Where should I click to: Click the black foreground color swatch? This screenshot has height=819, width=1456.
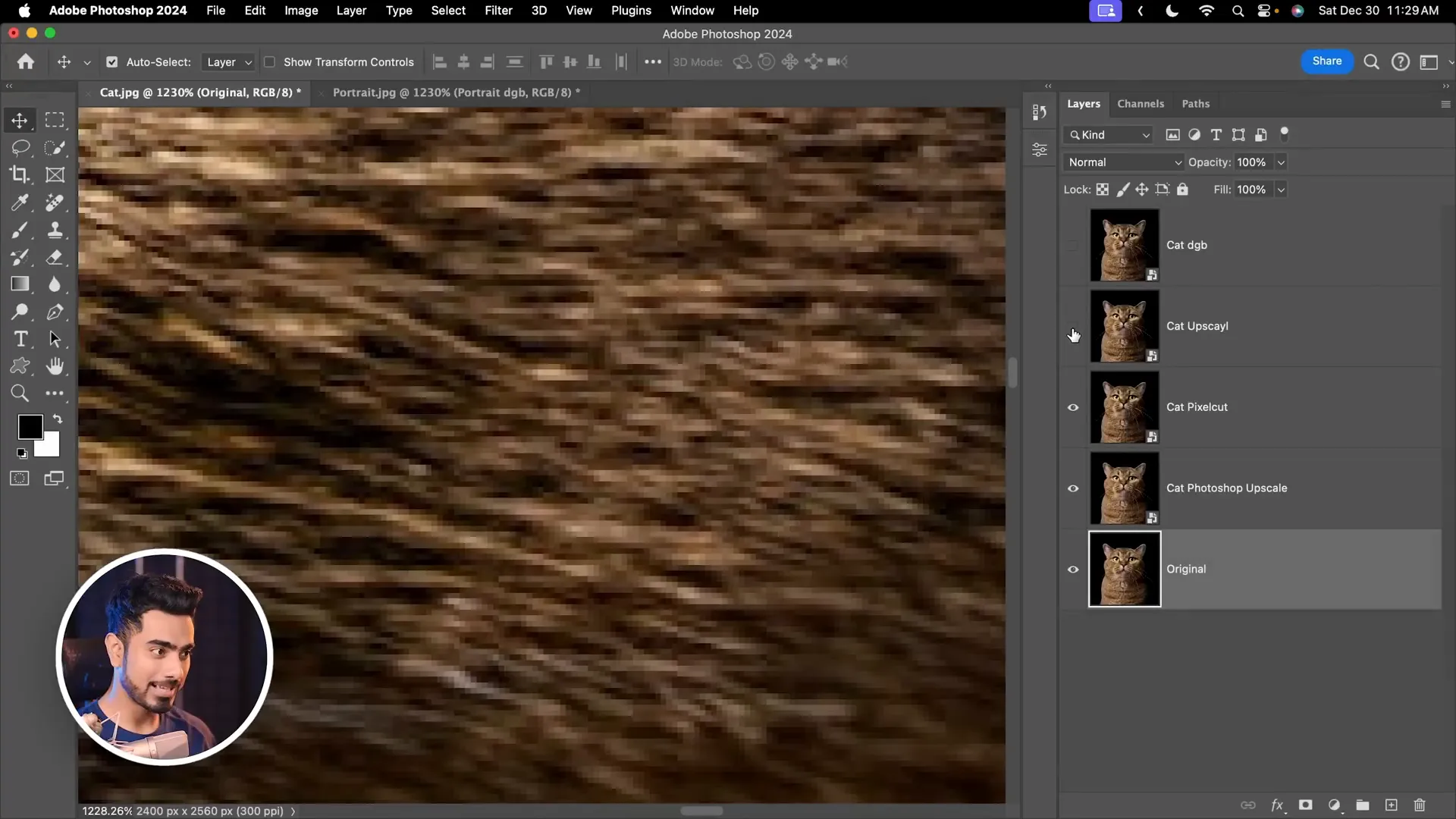click(30, 427)
